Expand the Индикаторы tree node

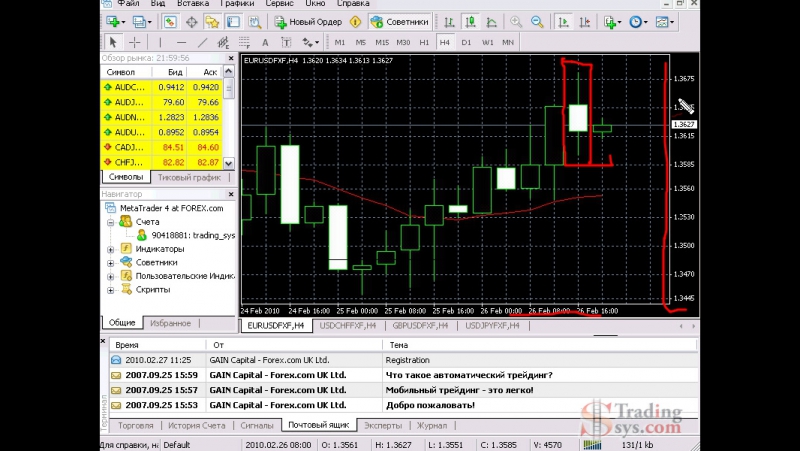click(110, 249)
